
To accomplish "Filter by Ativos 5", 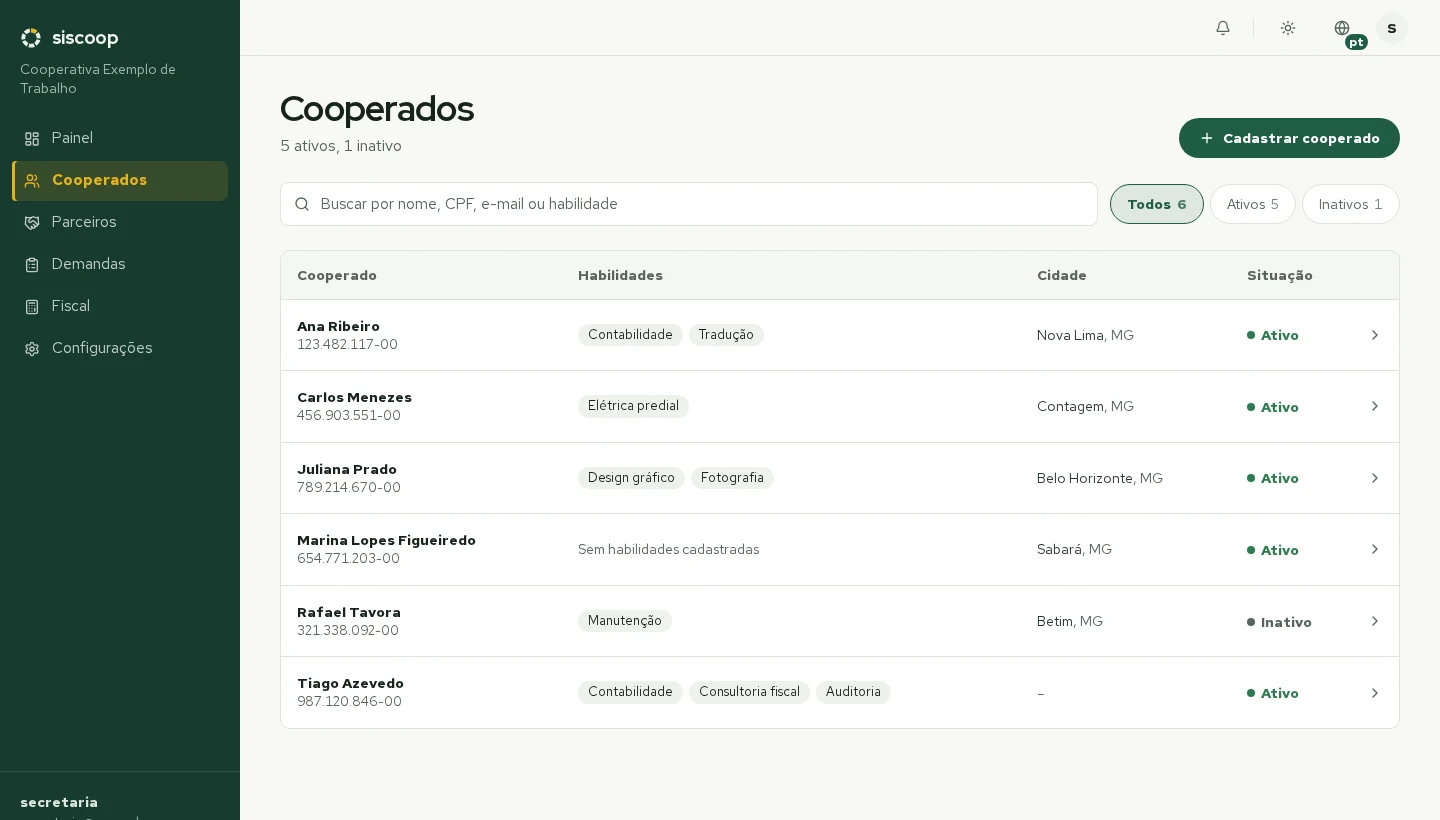I will 1253,204.
